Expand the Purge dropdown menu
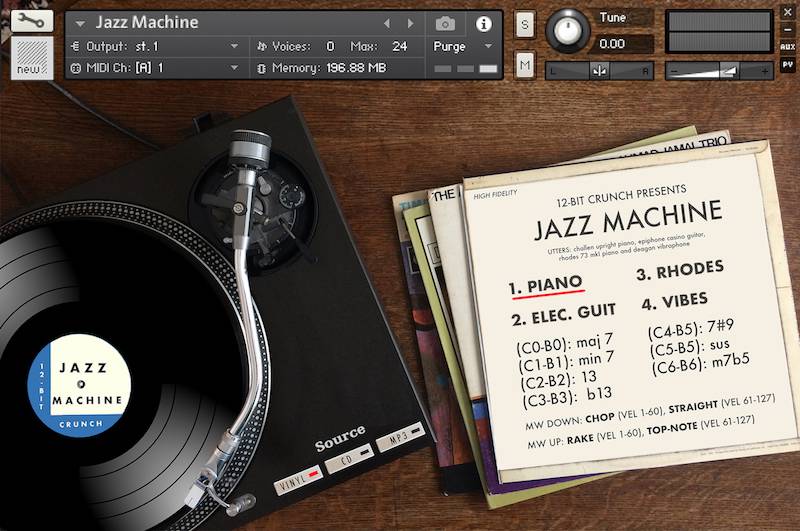Viewport: 800px width, 531px height. pyautogui.click(x=462, y=46)
